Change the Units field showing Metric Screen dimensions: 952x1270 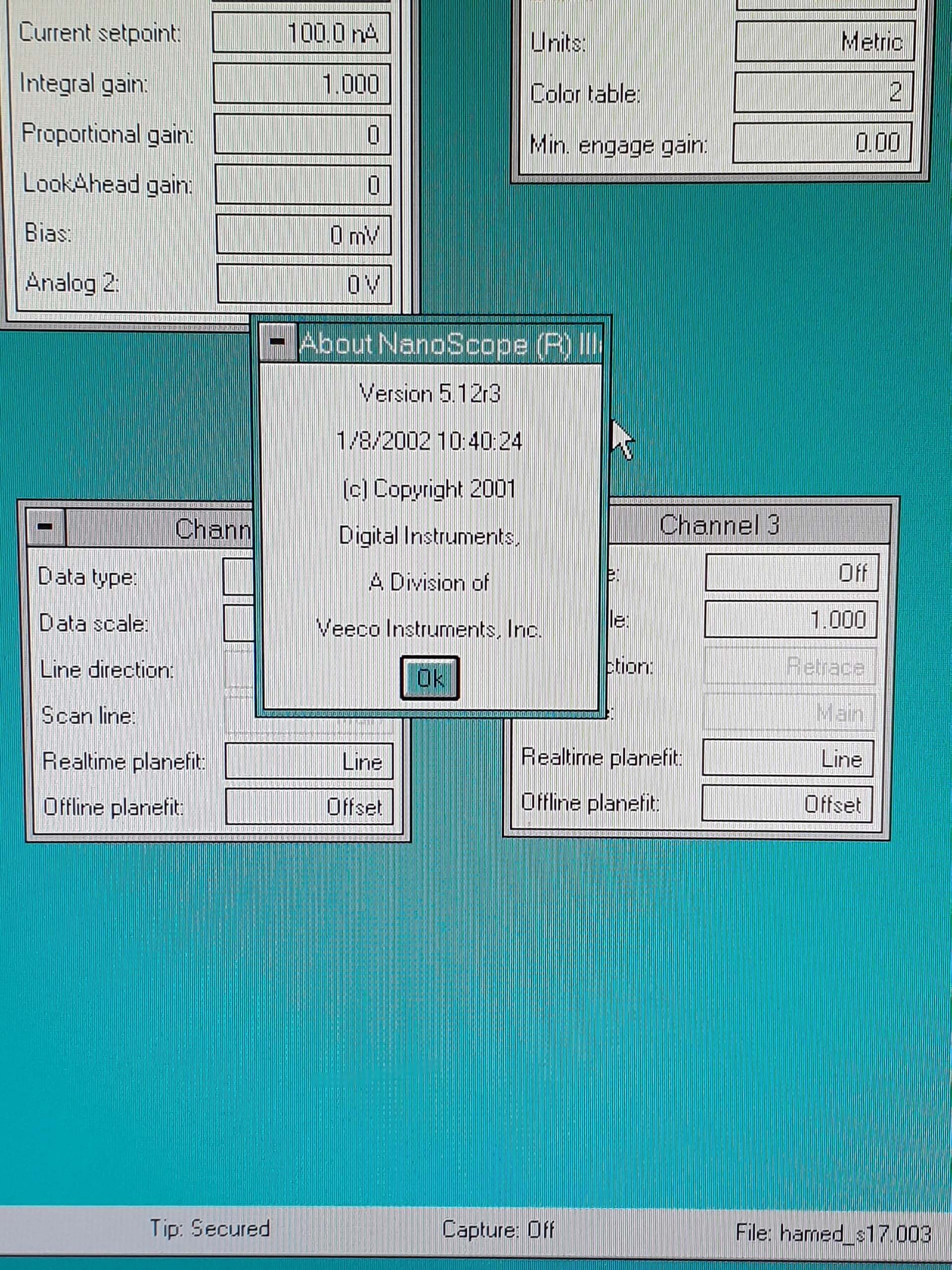(824, 41)
